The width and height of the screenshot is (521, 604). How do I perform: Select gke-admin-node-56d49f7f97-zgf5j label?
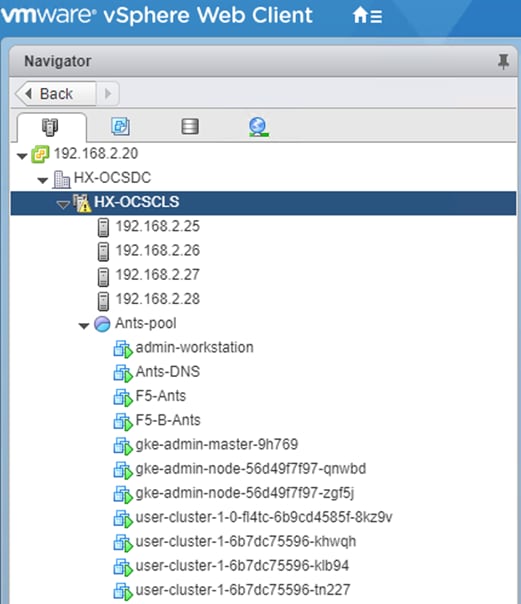point(245,493)
